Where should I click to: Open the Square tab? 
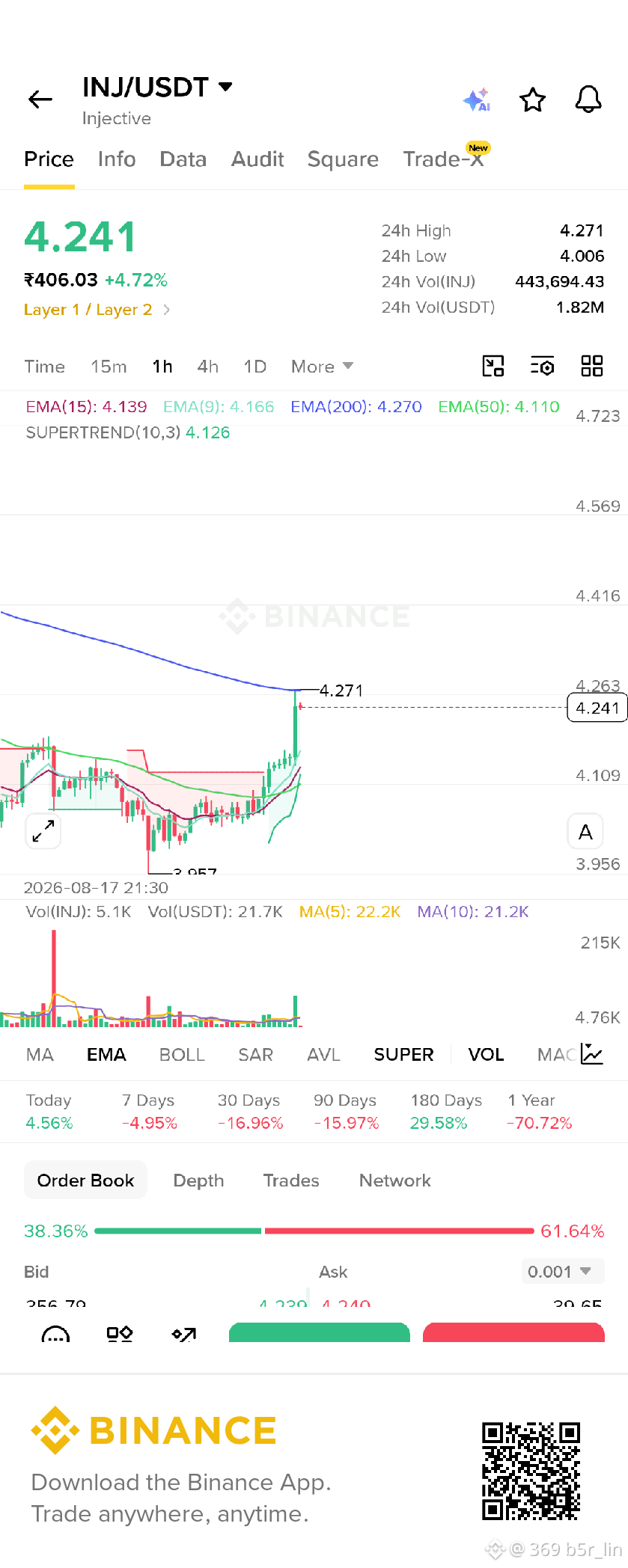(x=343, y=159)
